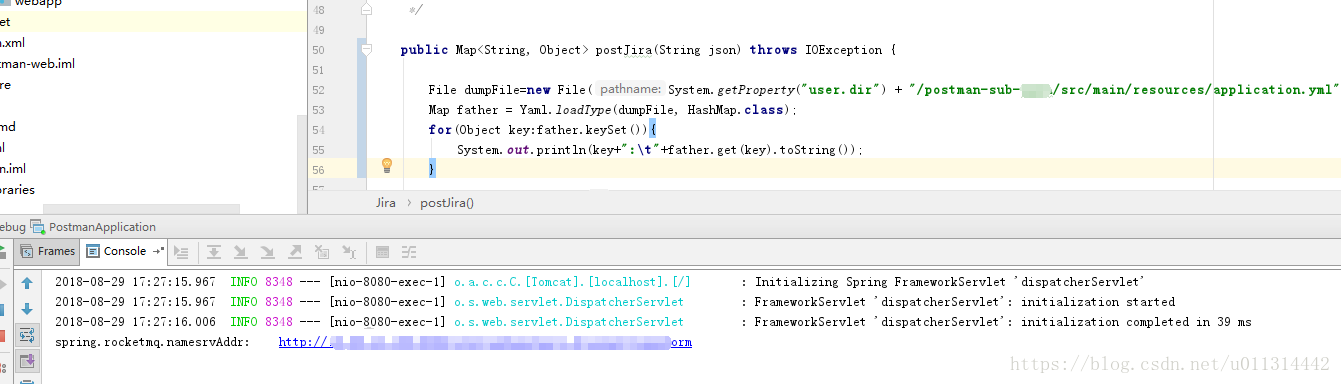Switch to the Frames tab
This screenshot has width=1341, height=384.
(x=46, y=251)
